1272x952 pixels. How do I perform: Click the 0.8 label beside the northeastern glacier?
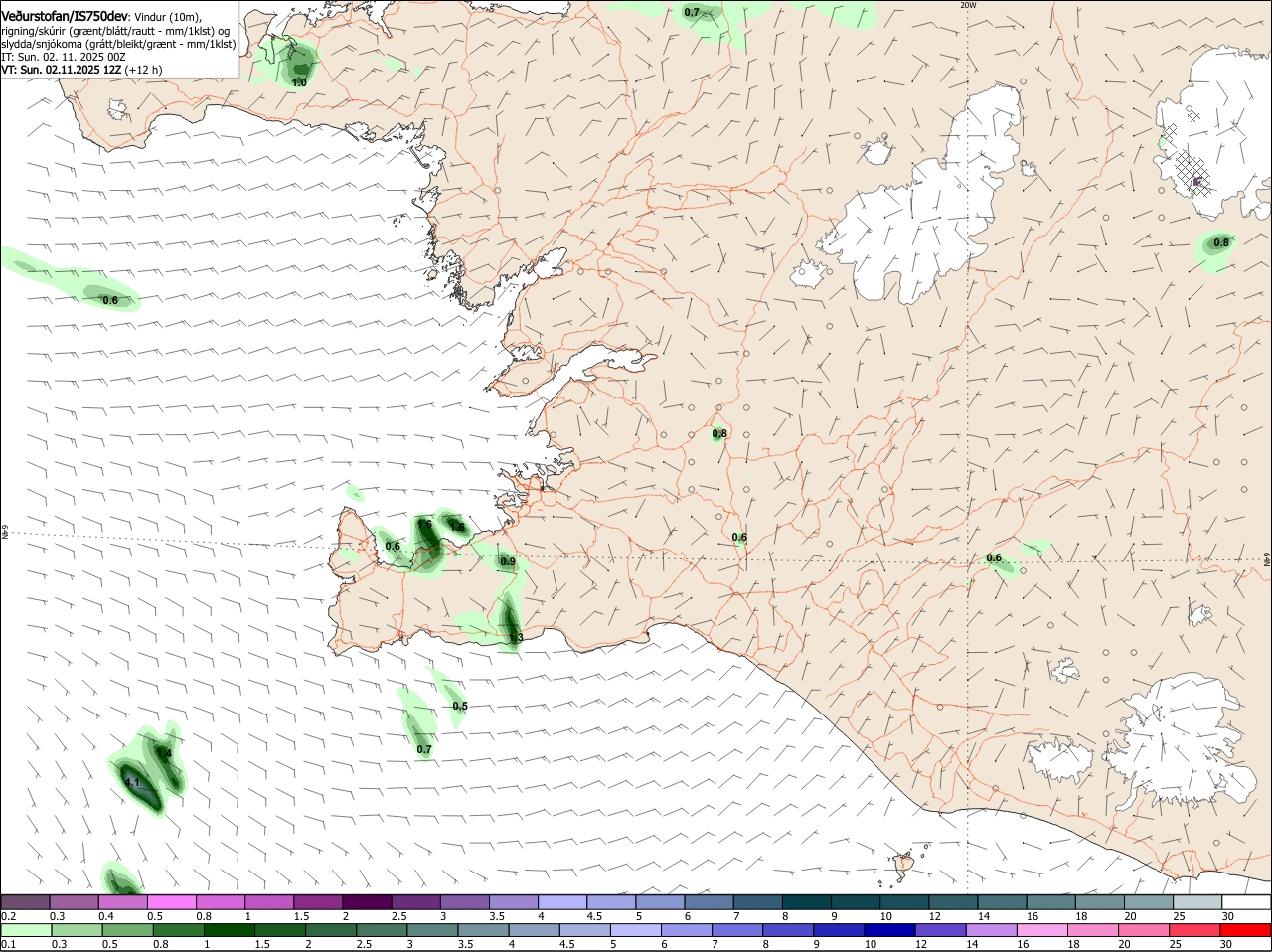1221,243
